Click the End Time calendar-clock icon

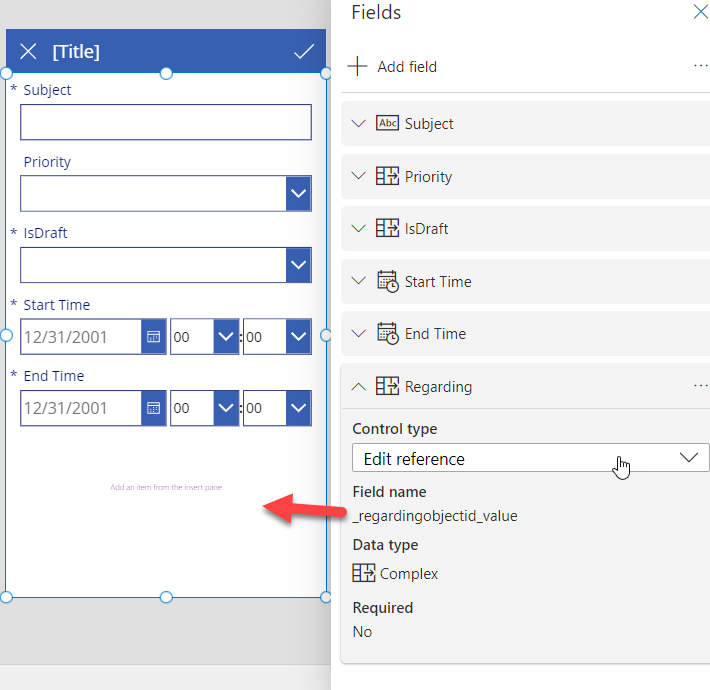388,334
